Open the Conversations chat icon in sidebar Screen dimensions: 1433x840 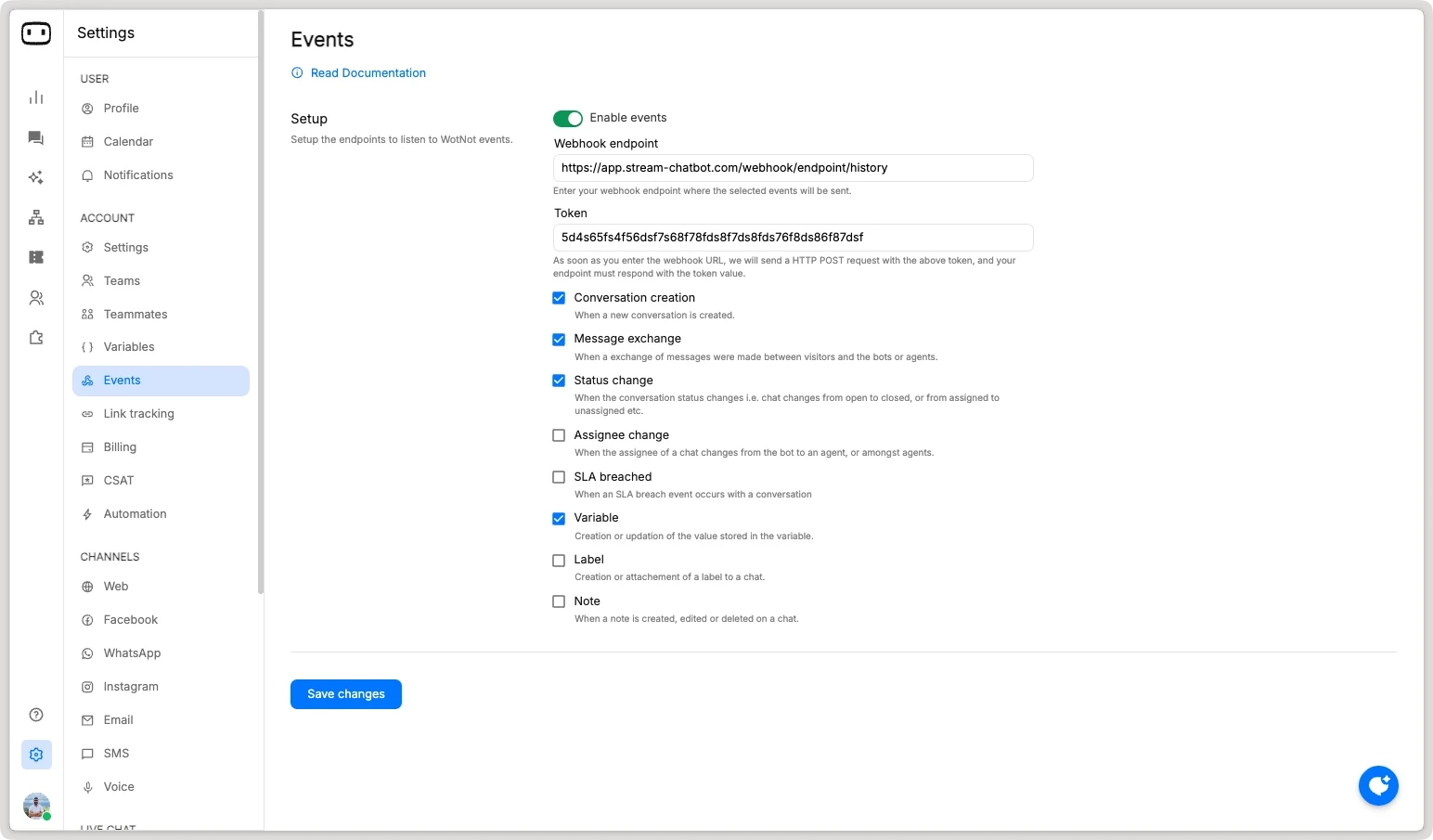pos(35,137)
